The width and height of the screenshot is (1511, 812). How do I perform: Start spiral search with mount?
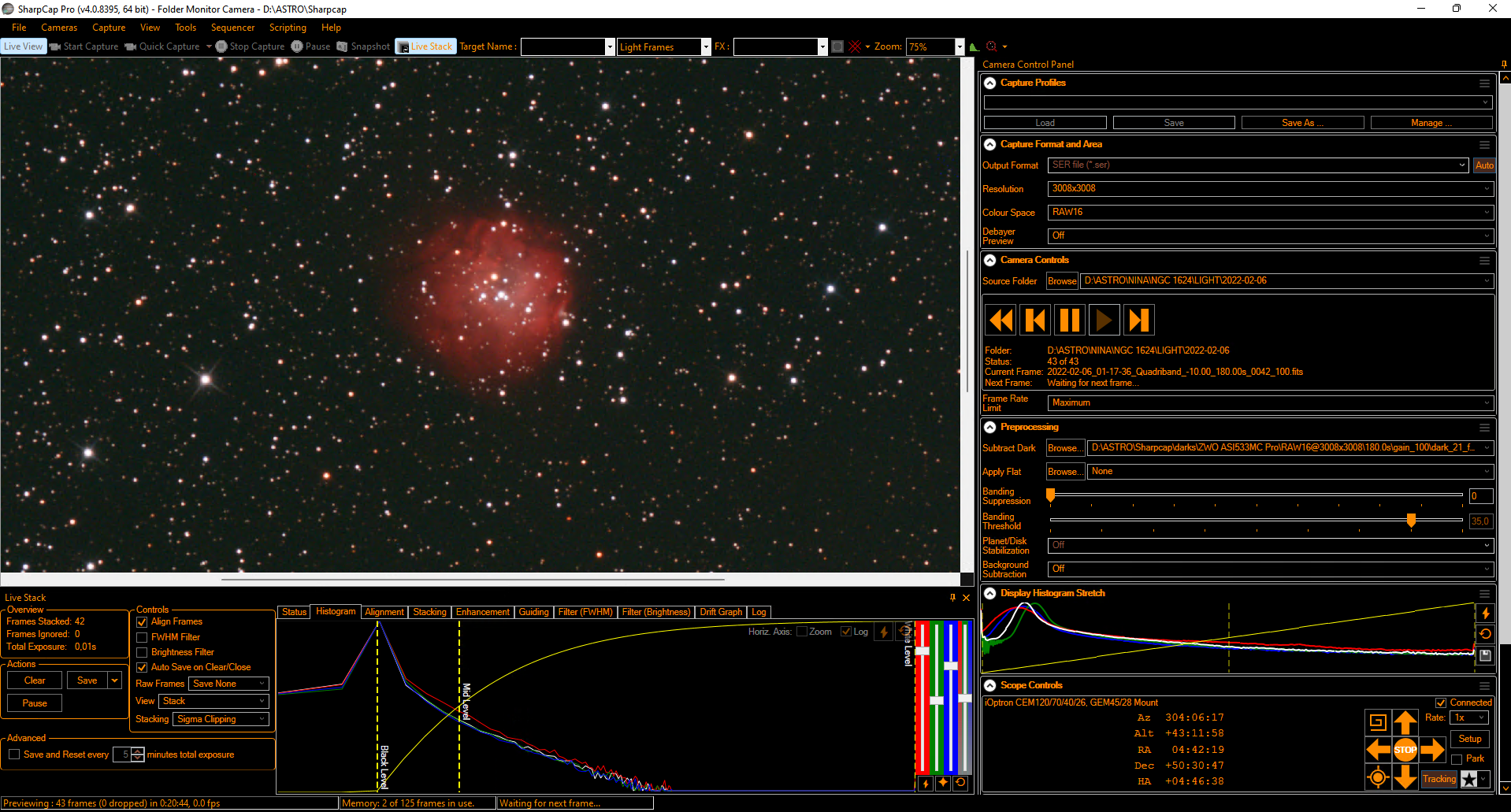[x=1378, y=722]
